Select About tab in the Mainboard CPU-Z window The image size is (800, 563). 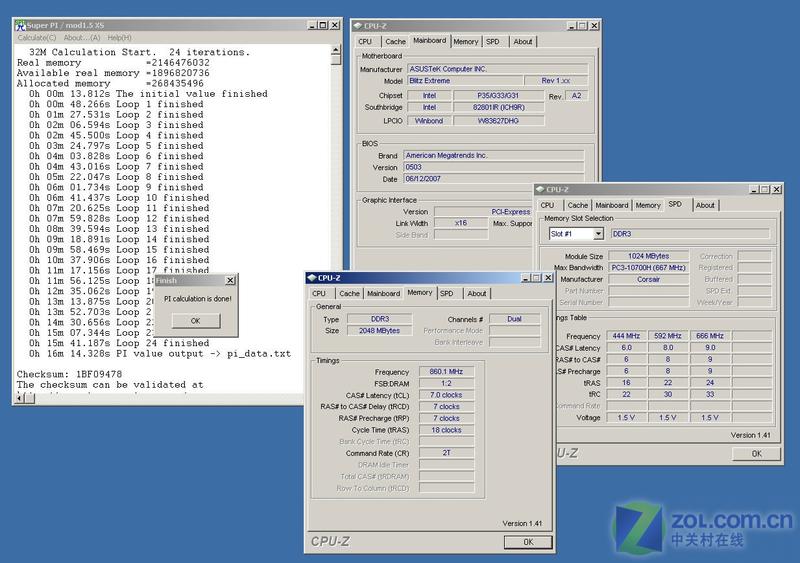click(523, 41)
